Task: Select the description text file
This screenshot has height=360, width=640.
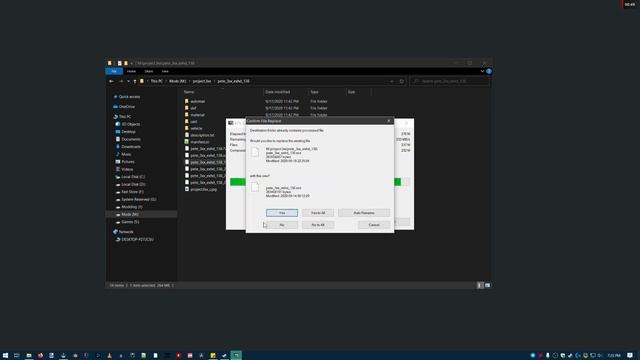Action: 202,135
